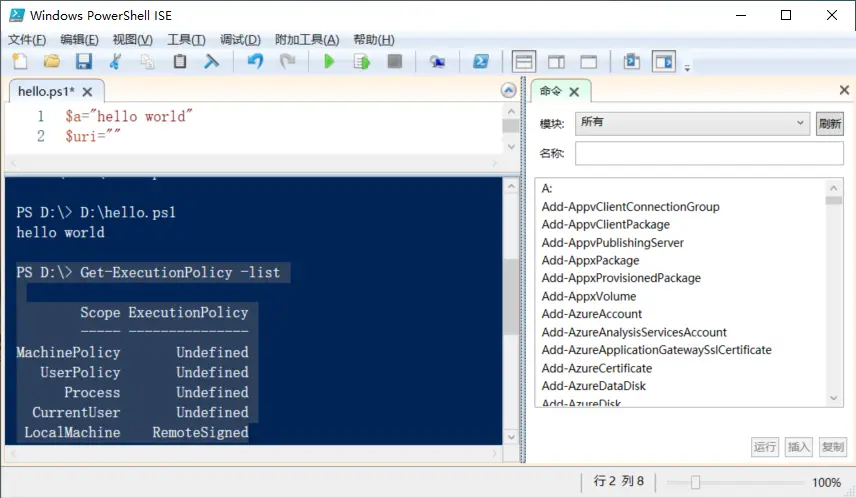Open the module dropdown showing 所有
This screenshot has width=856, height=498.
(x=691, y=123)
